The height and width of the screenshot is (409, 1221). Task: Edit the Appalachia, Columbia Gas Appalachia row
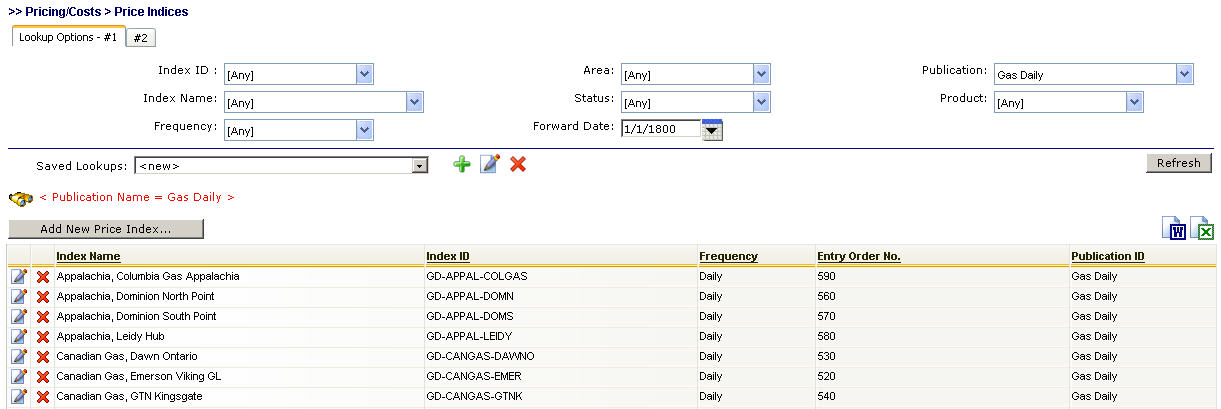[x=19, y=277]
